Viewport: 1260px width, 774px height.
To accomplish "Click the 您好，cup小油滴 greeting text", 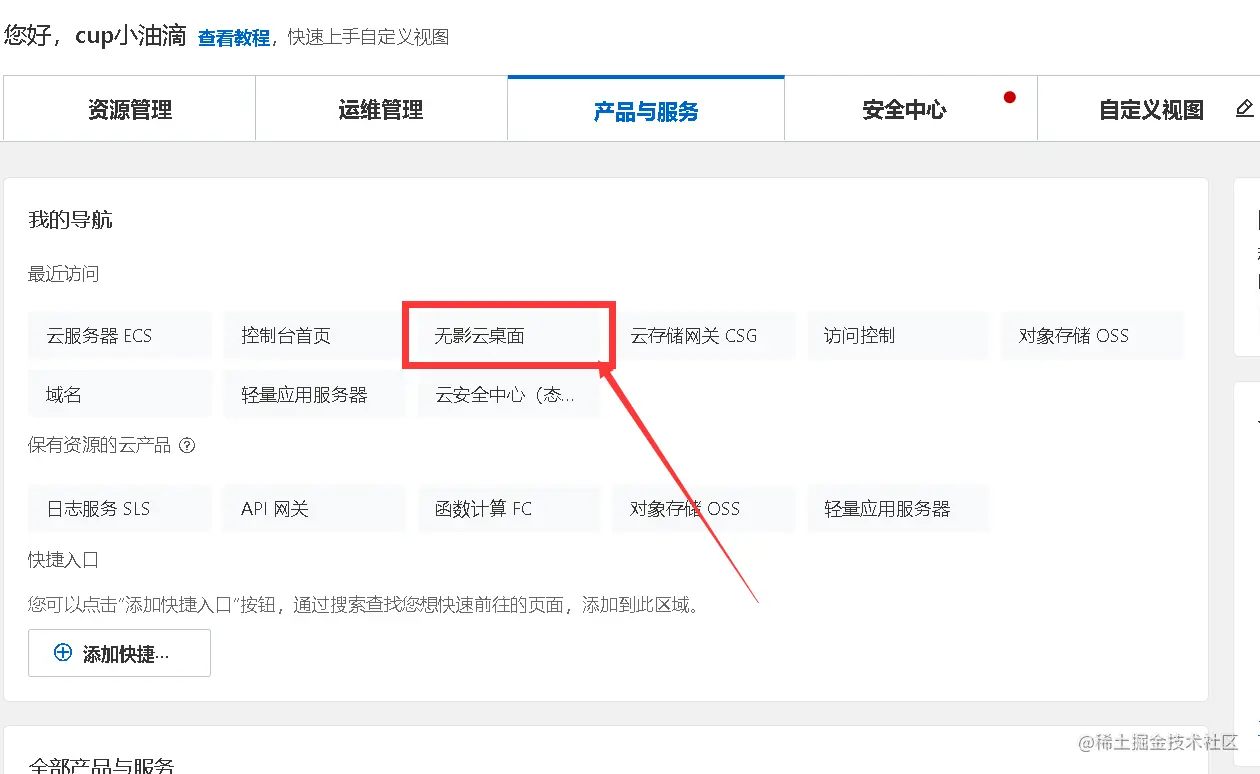I will (x=95, y=36).
